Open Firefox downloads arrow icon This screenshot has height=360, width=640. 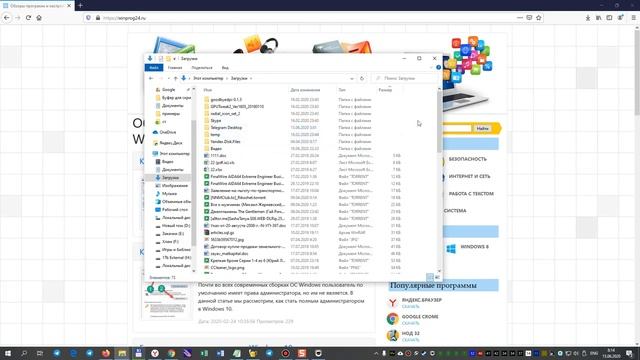click(588, 18)
